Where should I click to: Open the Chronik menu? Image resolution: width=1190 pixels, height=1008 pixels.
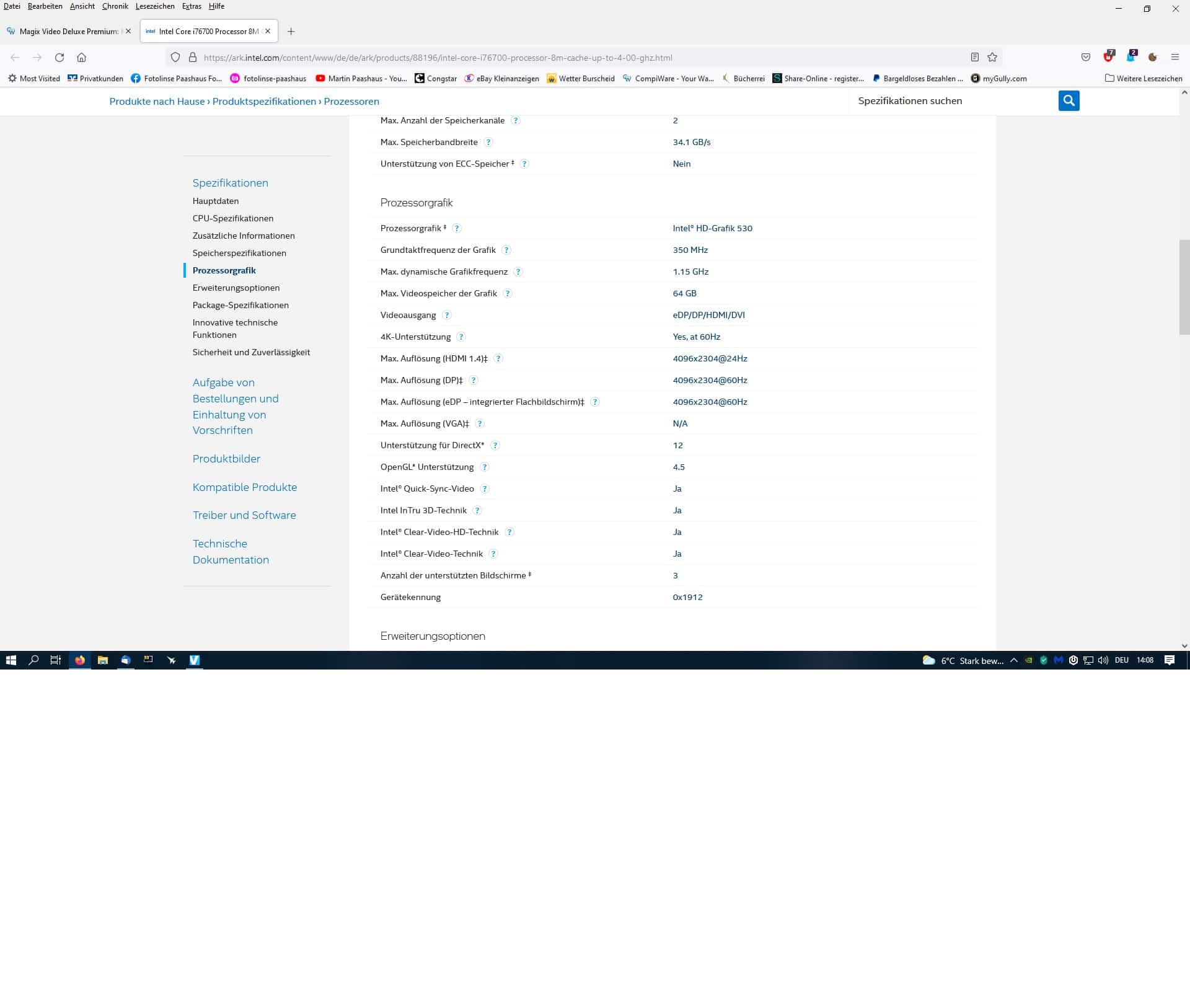click(x=115, y=6)
